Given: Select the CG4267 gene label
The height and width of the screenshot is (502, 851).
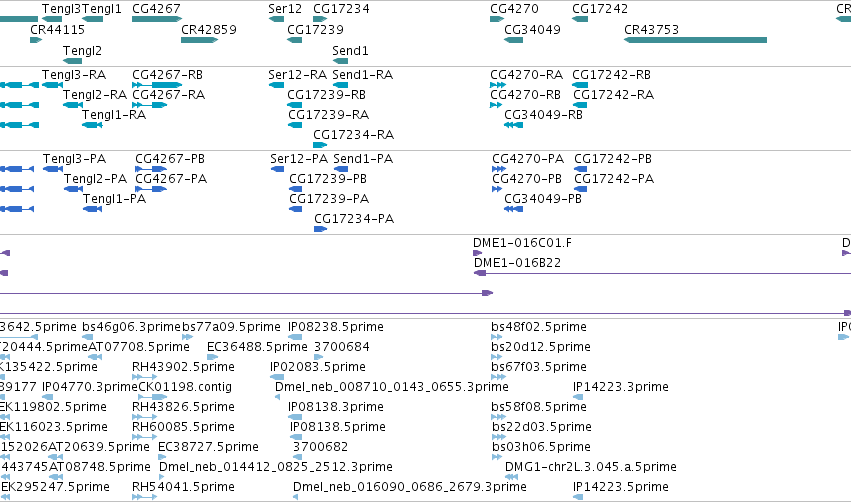Looking at the screenshot, I should pos(156,9).
